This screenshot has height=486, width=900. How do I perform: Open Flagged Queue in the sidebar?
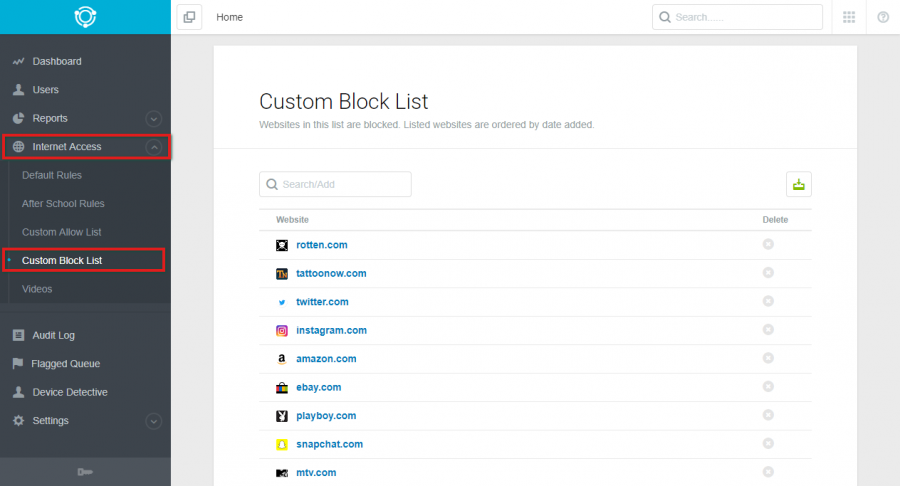pos(65,364)
